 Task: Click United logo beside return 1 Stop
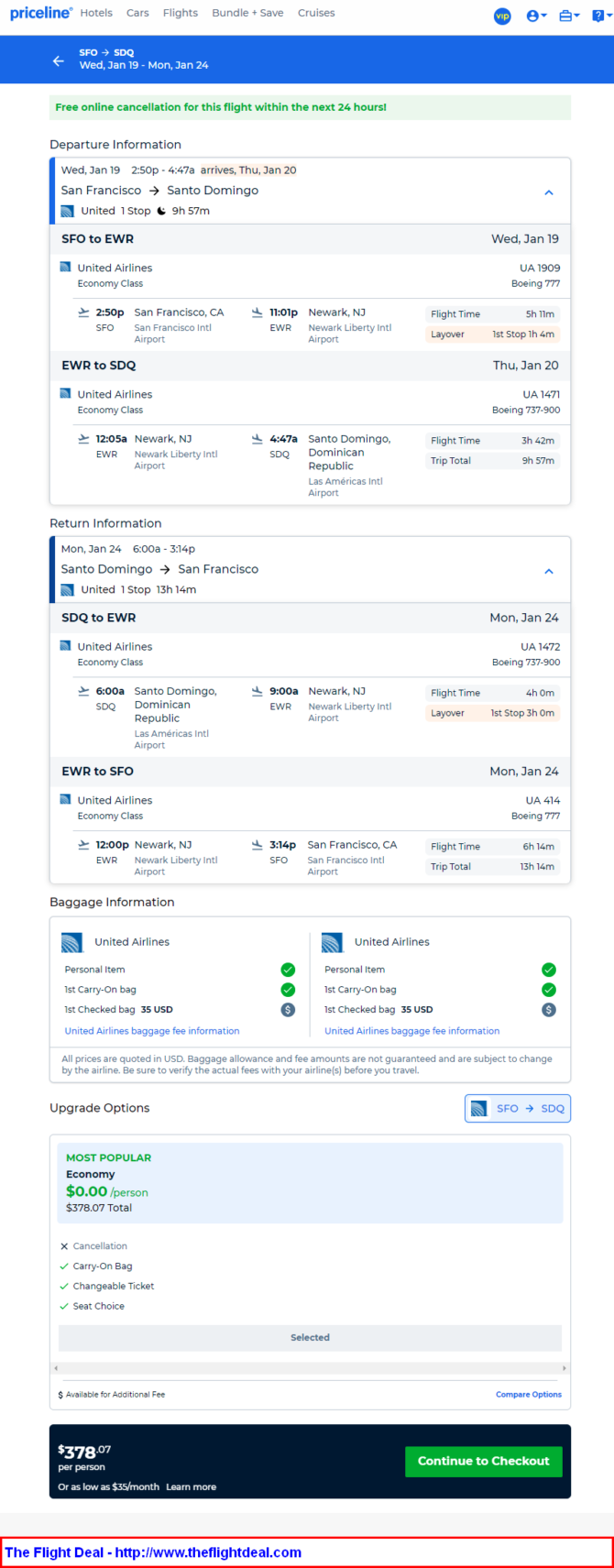(x=67, y=589)
